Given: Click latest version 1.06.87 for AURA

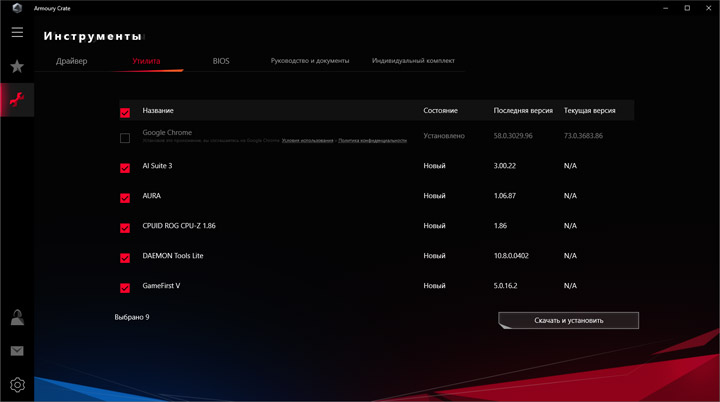Looking at the screenshot, I should click(x=505, y=196).
